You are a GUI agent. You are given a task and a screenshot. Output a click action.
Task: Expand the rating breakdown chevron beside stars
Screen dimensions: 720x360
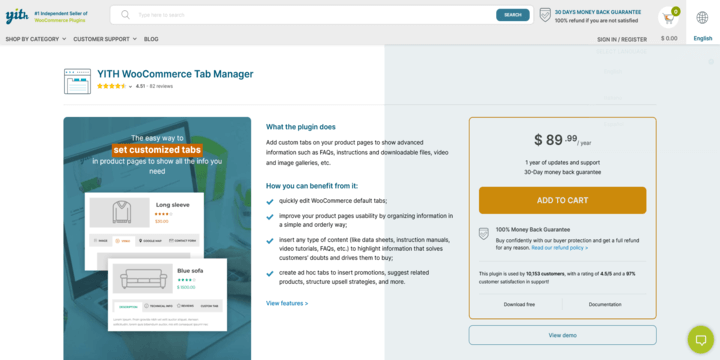tap(130, 86)
